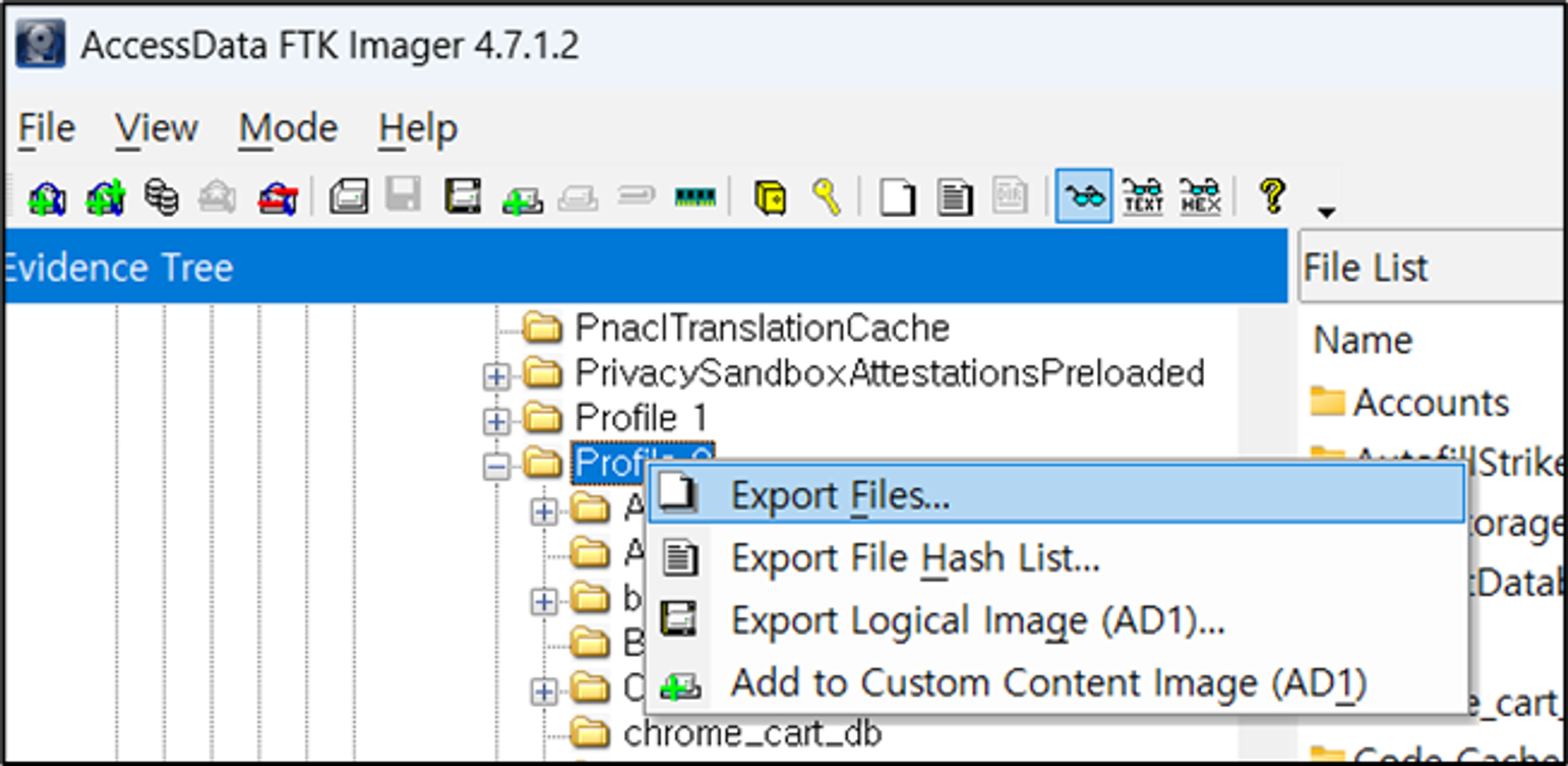Screen dimensions: 1568x766
Task: Click the Evidence Tree panel header
Action: [x=646, y=267]
